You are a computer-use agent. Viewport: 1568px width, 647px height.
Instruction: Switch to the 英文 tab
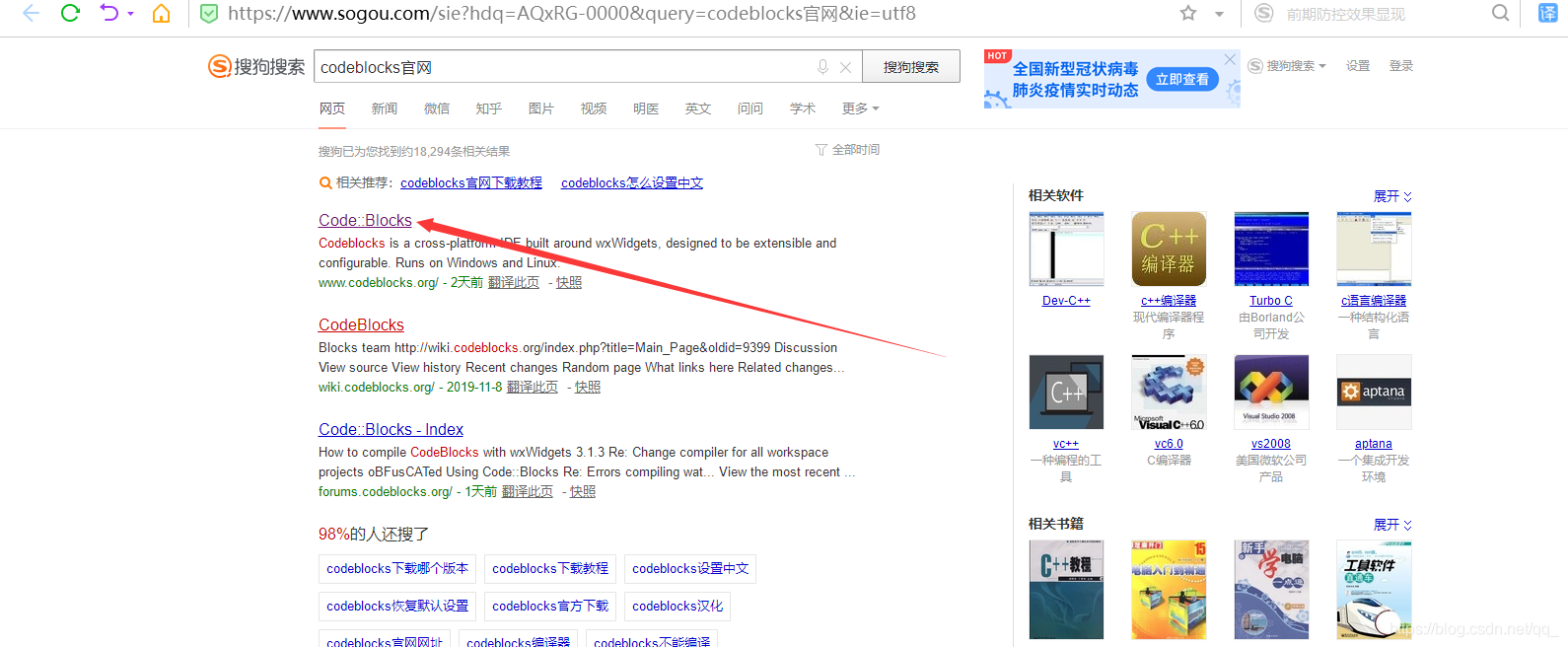coord(698,108)
